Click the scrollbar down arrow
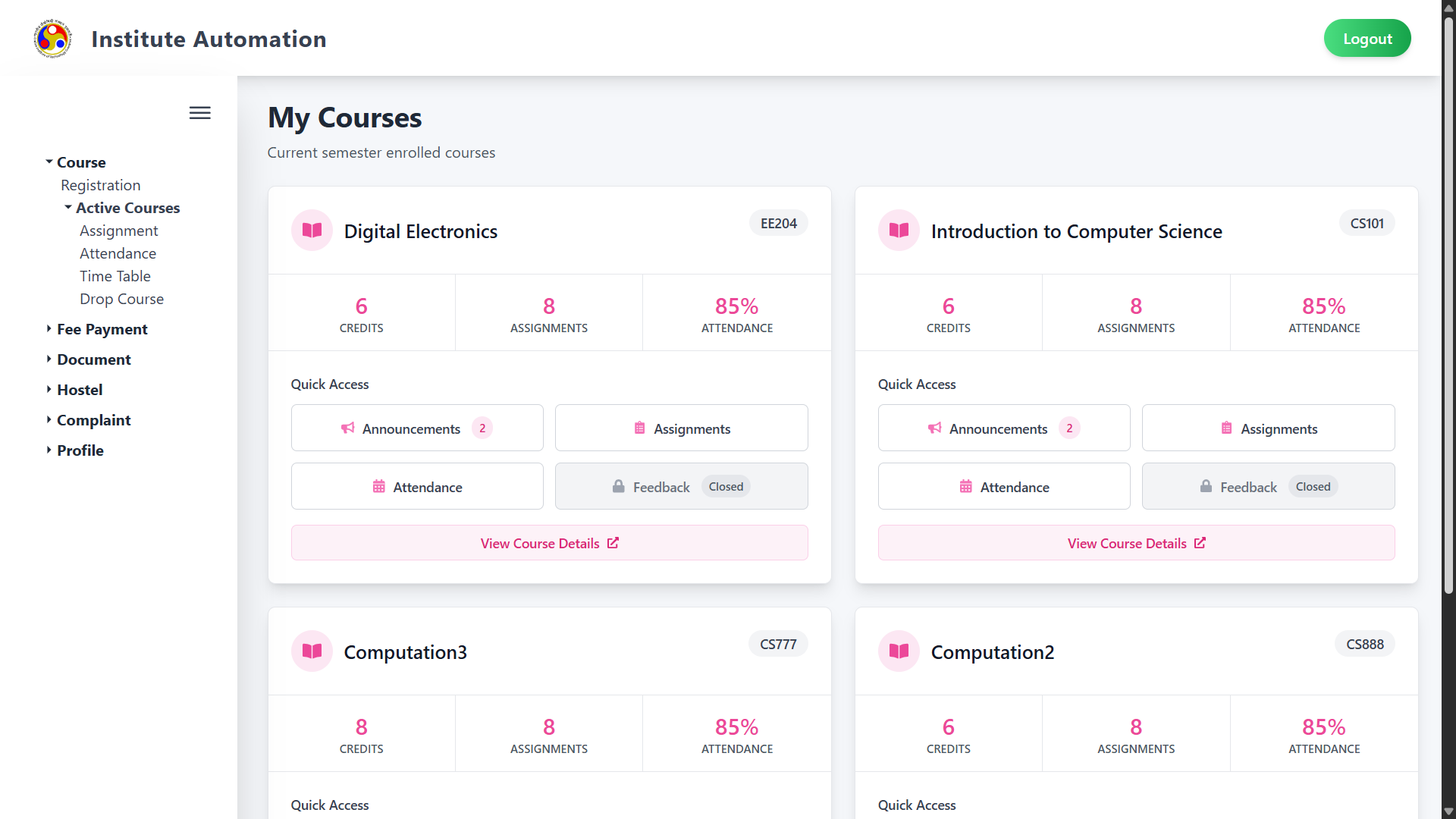This screenshot has width=1456, height=819. (1448, 811)
